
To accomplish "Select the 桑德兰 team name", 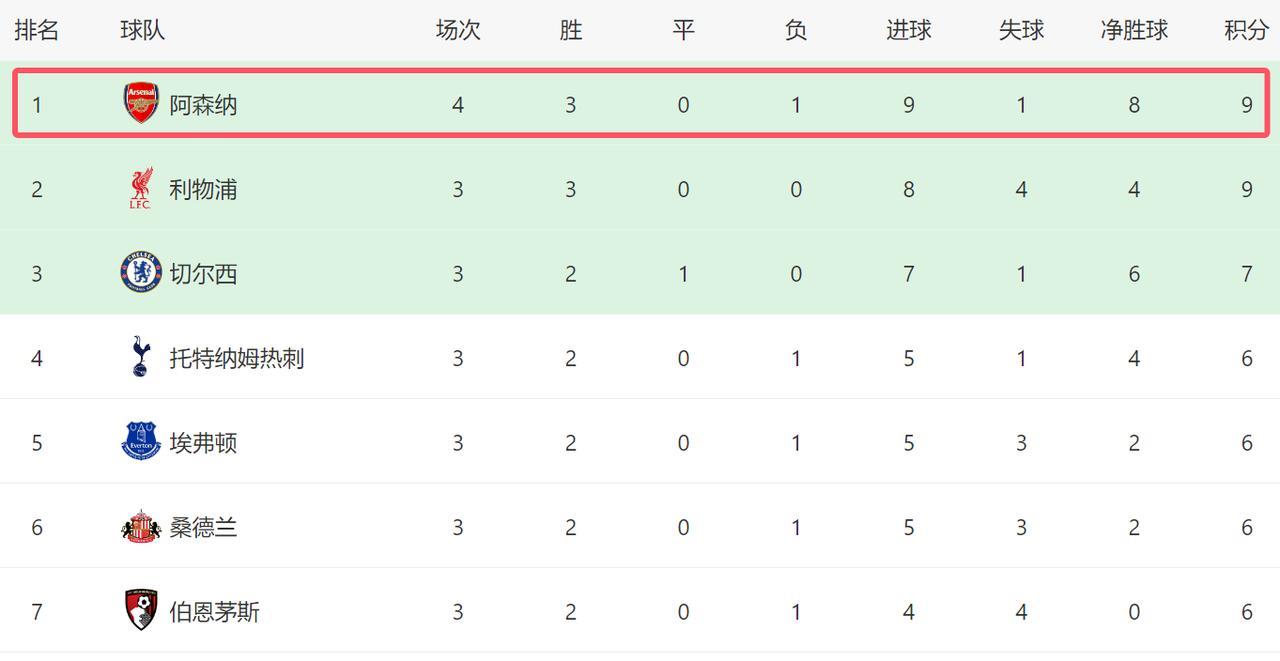I will tap(203, 527).
